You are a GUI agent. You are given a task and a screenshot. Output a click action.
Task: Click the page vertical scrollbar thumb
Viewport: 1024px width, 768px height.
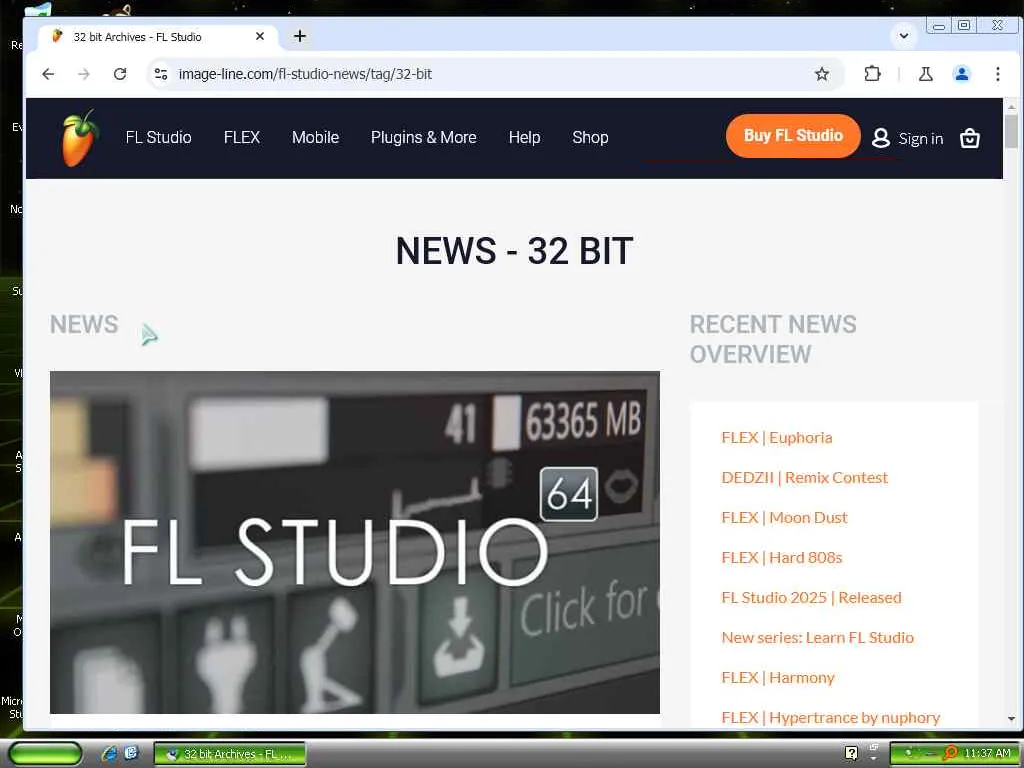click(1011, 131)
